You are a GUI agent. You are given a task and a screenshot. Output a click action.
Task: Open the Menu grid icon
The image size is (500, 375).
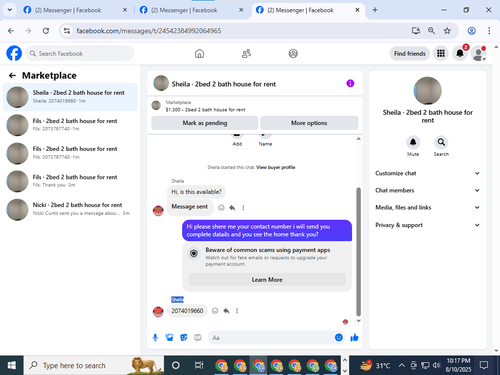(441, 53)
